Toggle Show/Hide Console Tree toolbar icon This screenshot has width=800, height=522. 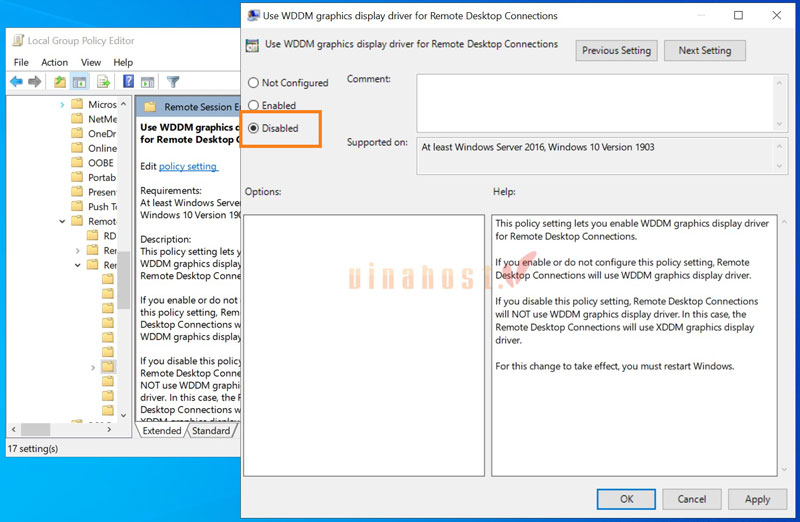click(79, 82)
